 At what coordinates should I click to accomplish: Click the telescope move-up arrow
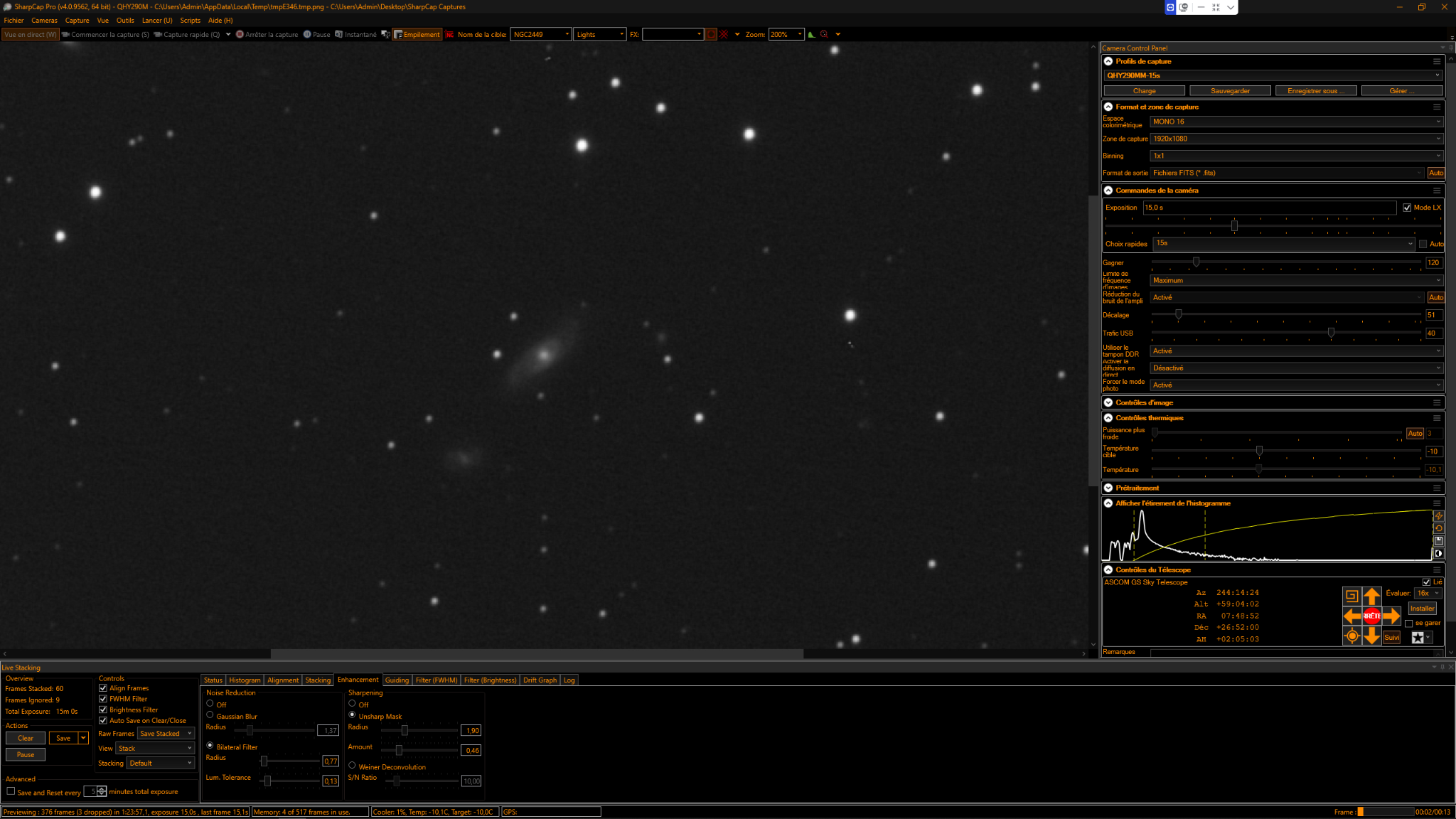(x=1371, y=596)
